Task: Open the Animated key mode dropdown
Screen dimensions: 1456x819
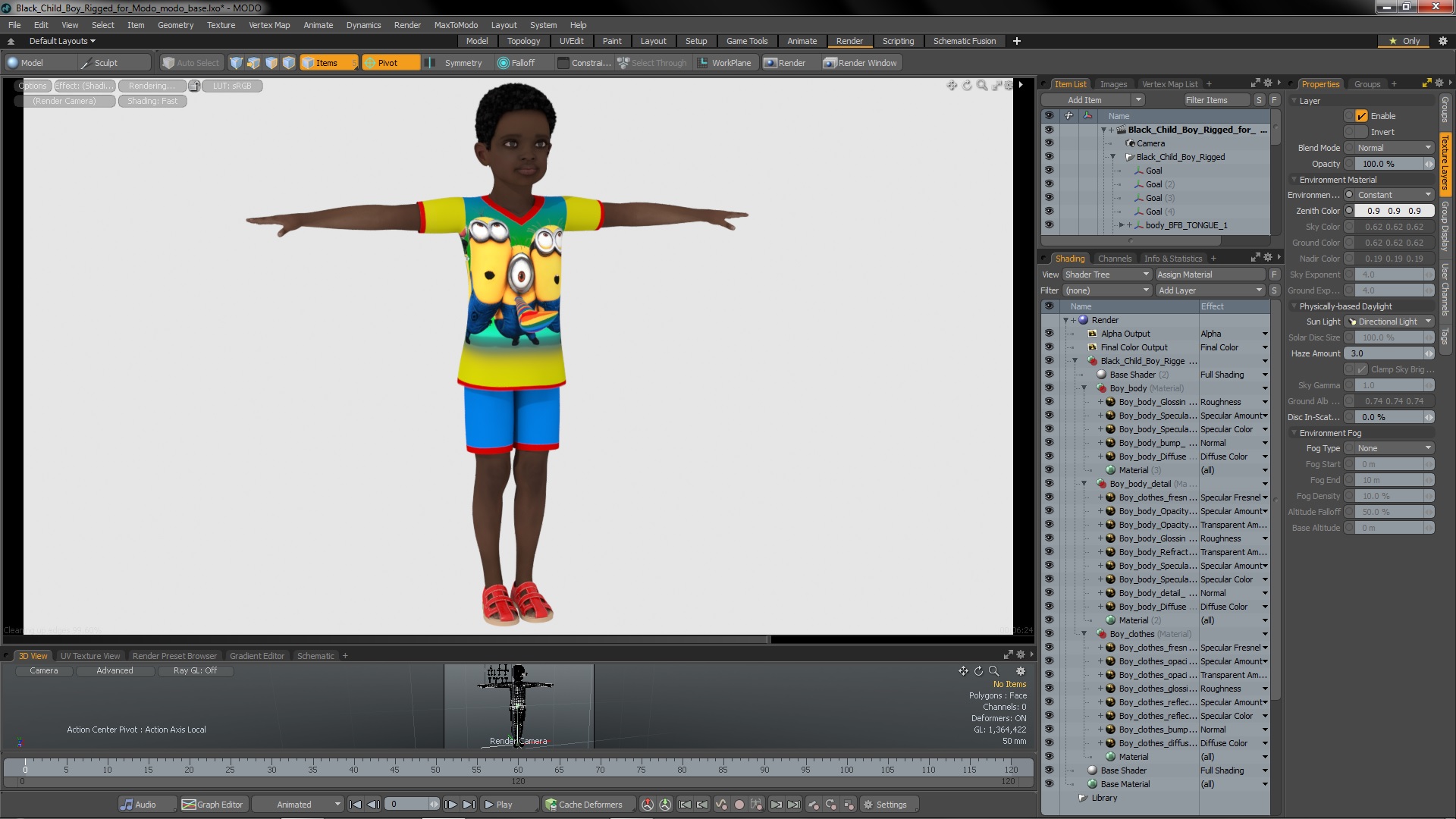Action: pos(298,805)
